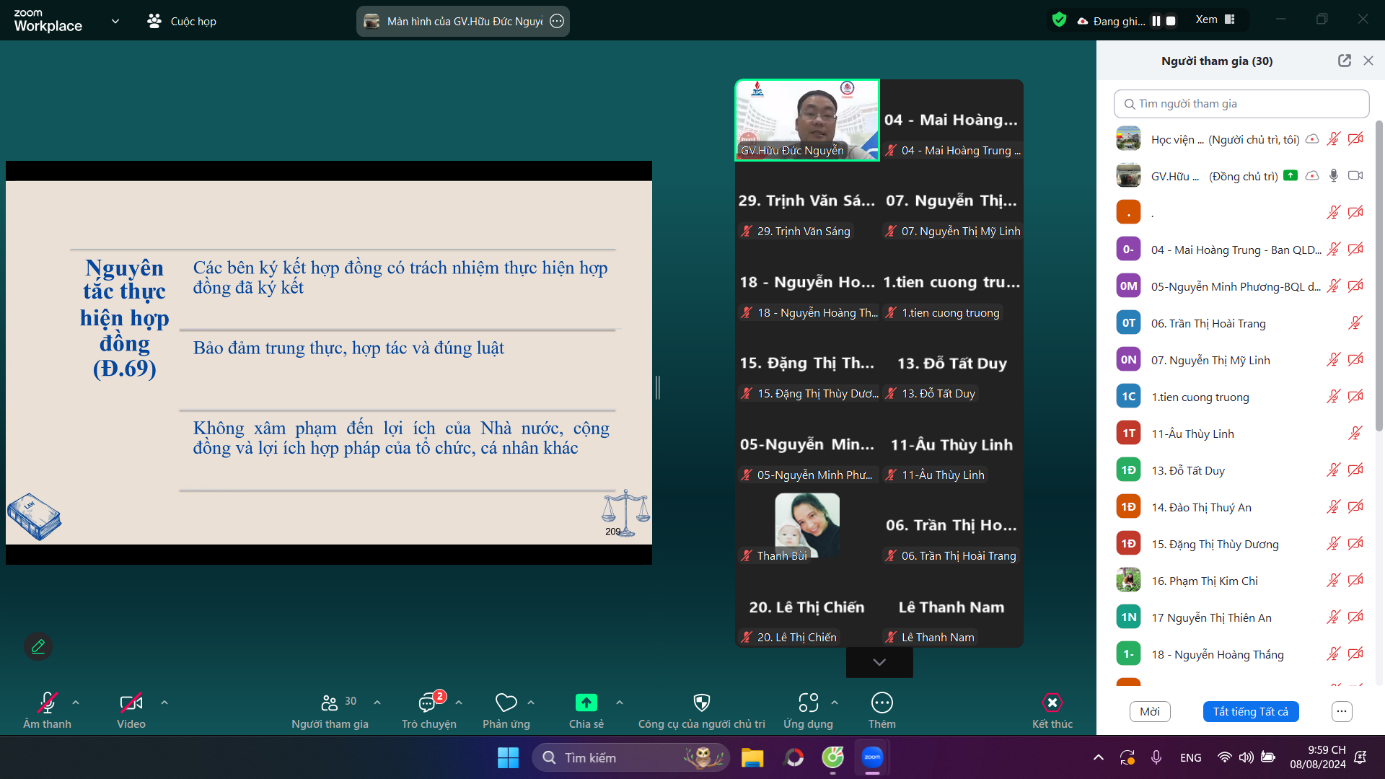Open the Cuộc họp meeting menu
This screenshot has width=1385, height=779.
point(181,21)
